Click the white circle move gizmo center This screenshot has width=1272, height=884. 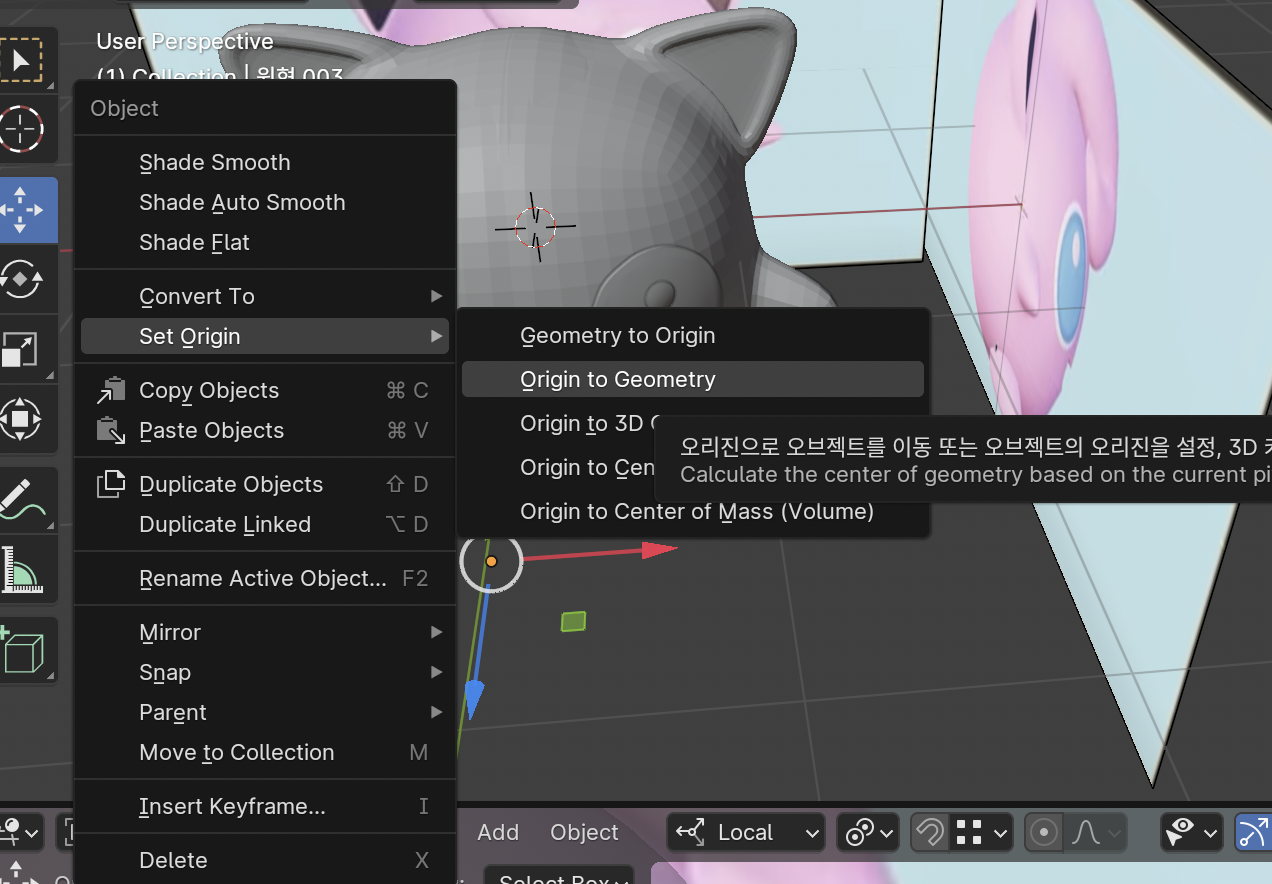(x=491, y=561)
